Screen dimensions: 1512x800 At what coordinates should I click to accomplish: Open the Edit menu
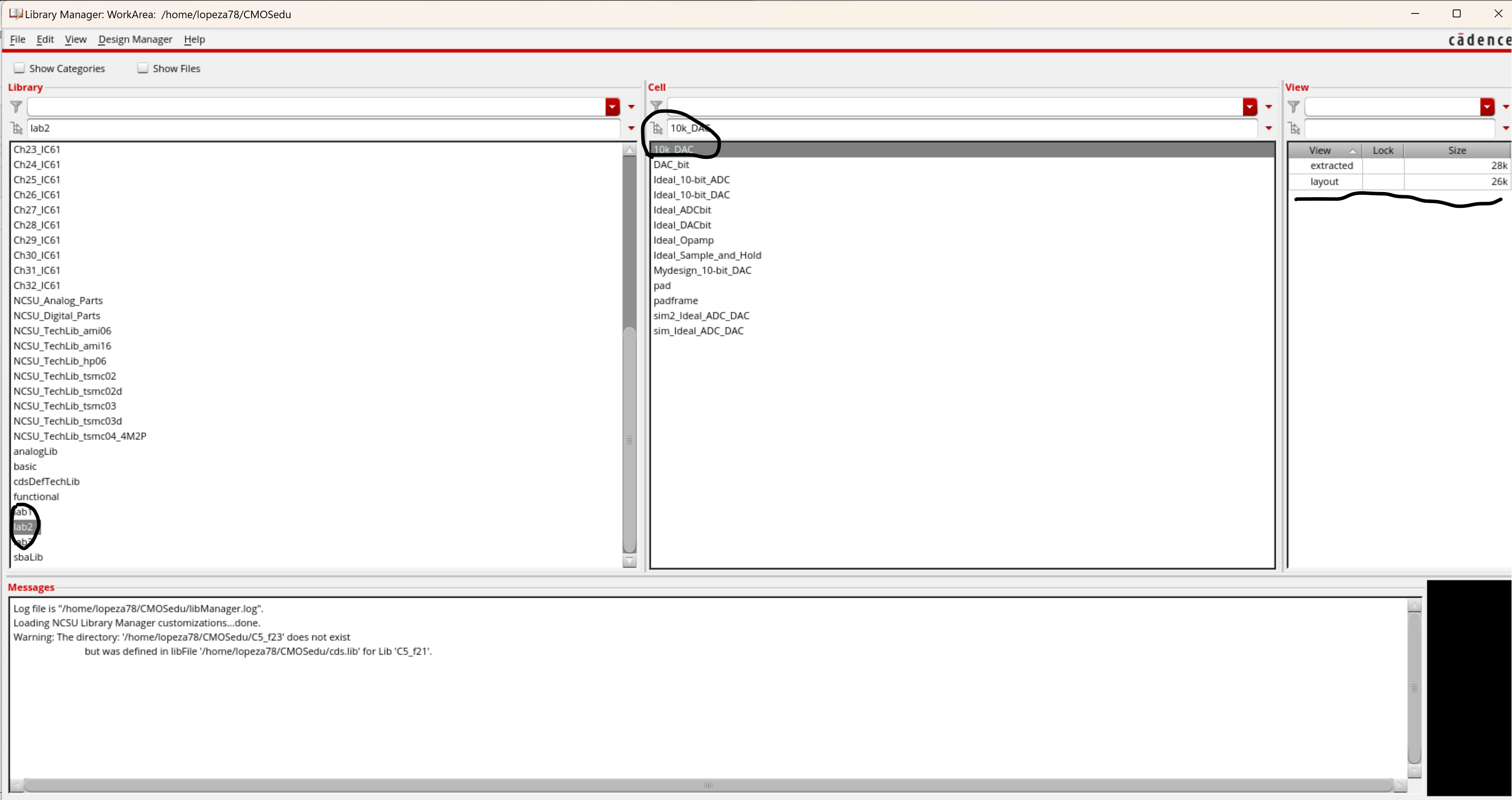pos(45,40)
